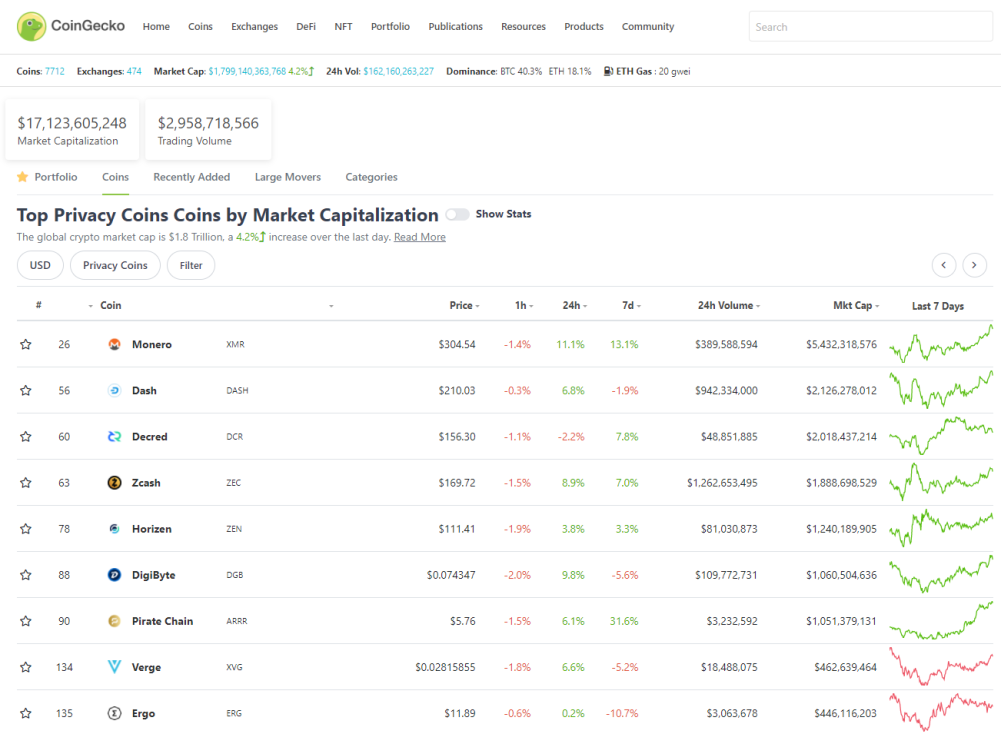The image size is (1001, 734).
Task: Click the Verge coin icon
Action: (114, 667)
